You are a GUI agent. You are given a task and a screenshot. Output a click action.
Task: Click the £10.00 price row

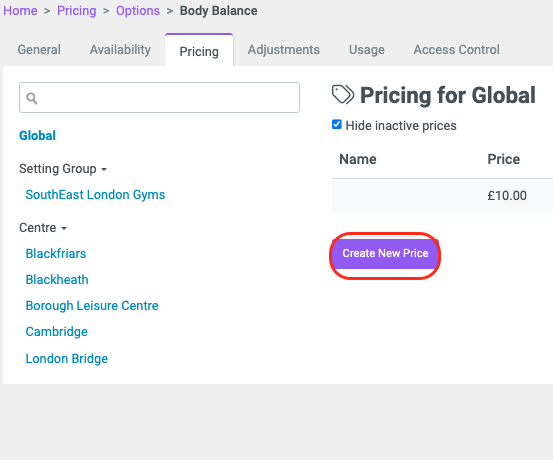point(442,196)
